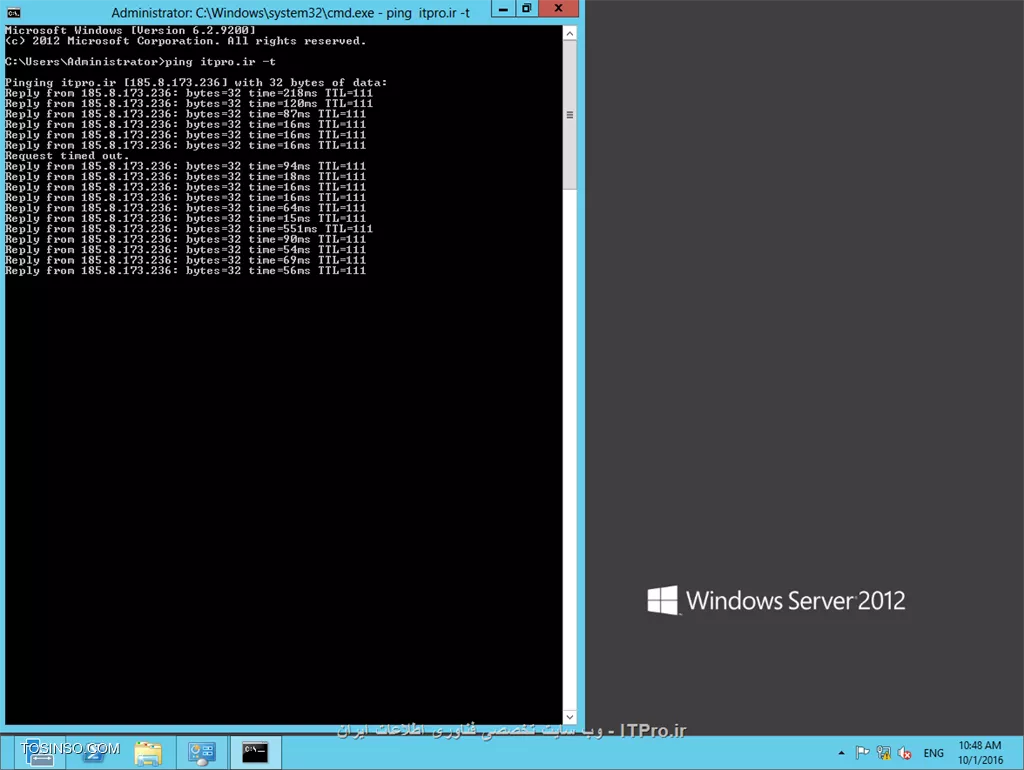Image resolution: width=1024 pixels, height=770 pixels.
Task: Click the cmd scrollbar up arrow
Action: click(569, 33)
